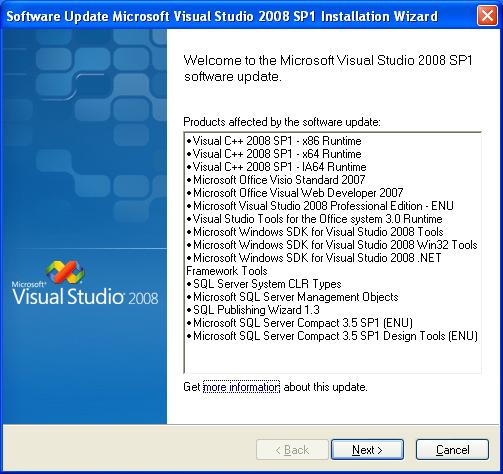Select 'Windows SDK for Visual Studio 2008 .NET' entry
The height and width of the screenshot is (474, 503).
tap(314, 264)
